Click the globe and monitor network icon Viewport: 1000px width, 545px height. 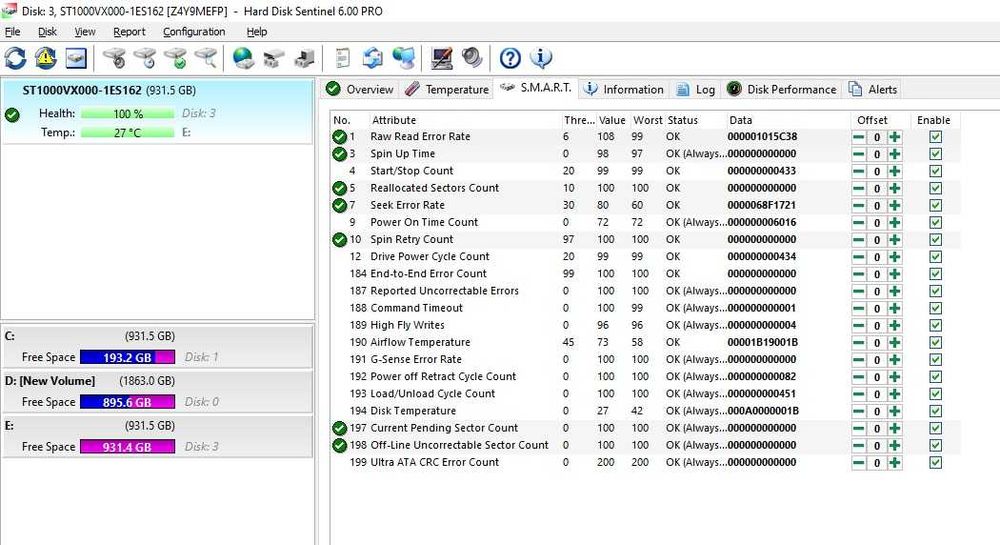pos(403,58)
